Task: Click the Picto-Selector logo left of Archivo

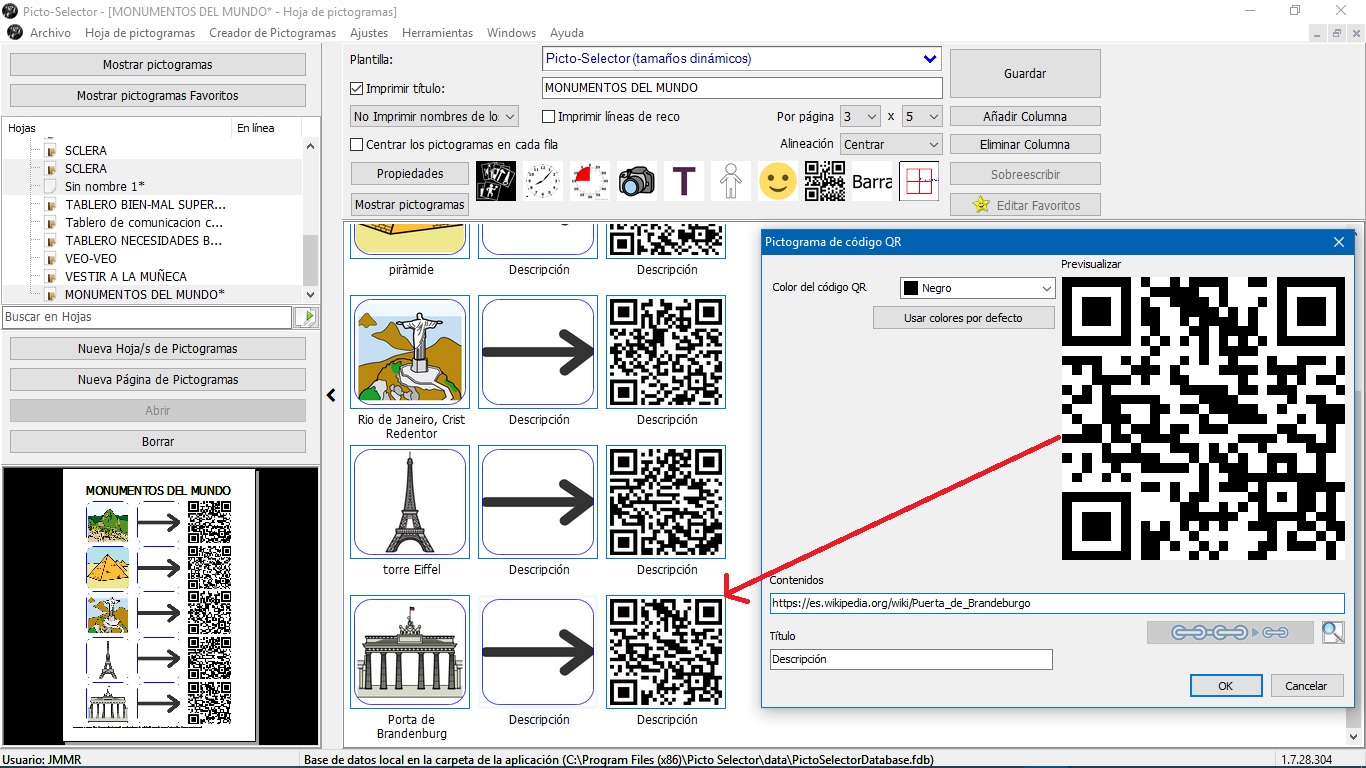Action: click(x=15, y=32)
